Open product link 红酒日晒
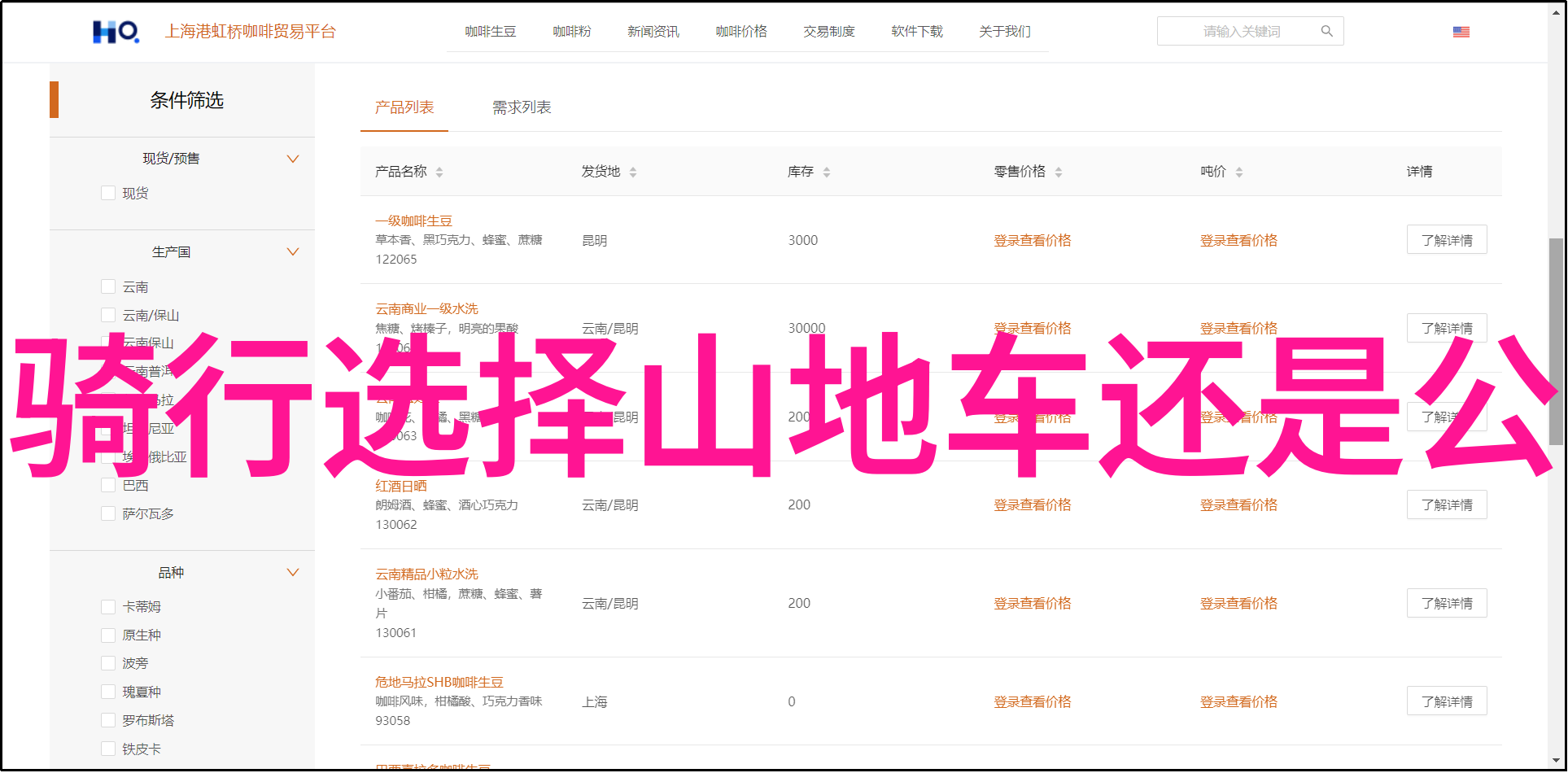The height and width of the screenshot is (773, 1568). [x=401, y=486]
